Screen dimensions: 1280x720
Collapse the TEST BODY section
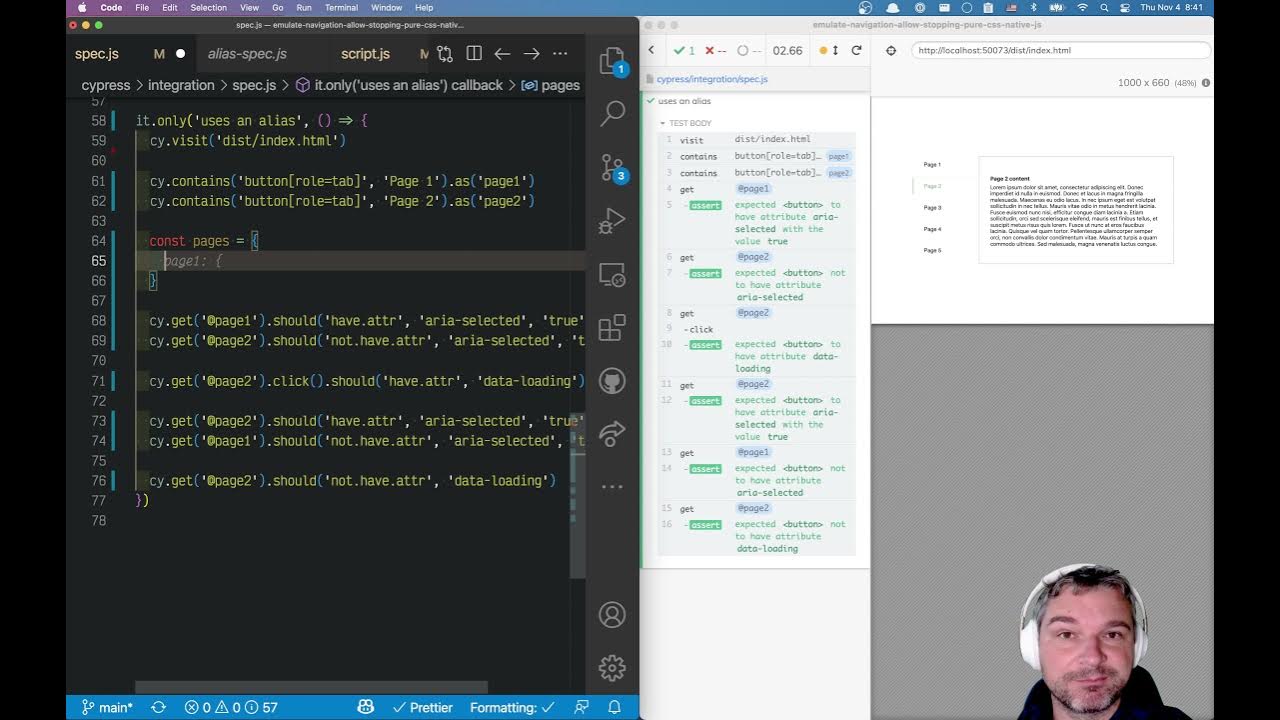pyautogui.click(x=685, y=123)
